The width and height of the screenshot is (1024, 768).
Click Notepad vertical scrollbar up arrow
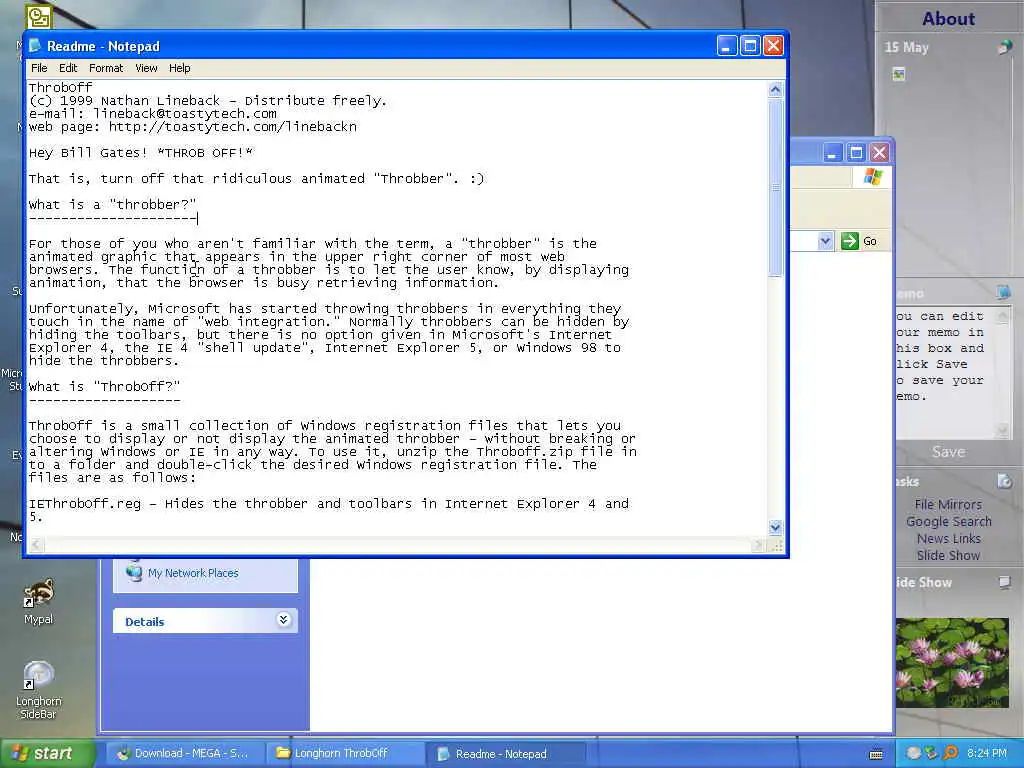(775, 89)
